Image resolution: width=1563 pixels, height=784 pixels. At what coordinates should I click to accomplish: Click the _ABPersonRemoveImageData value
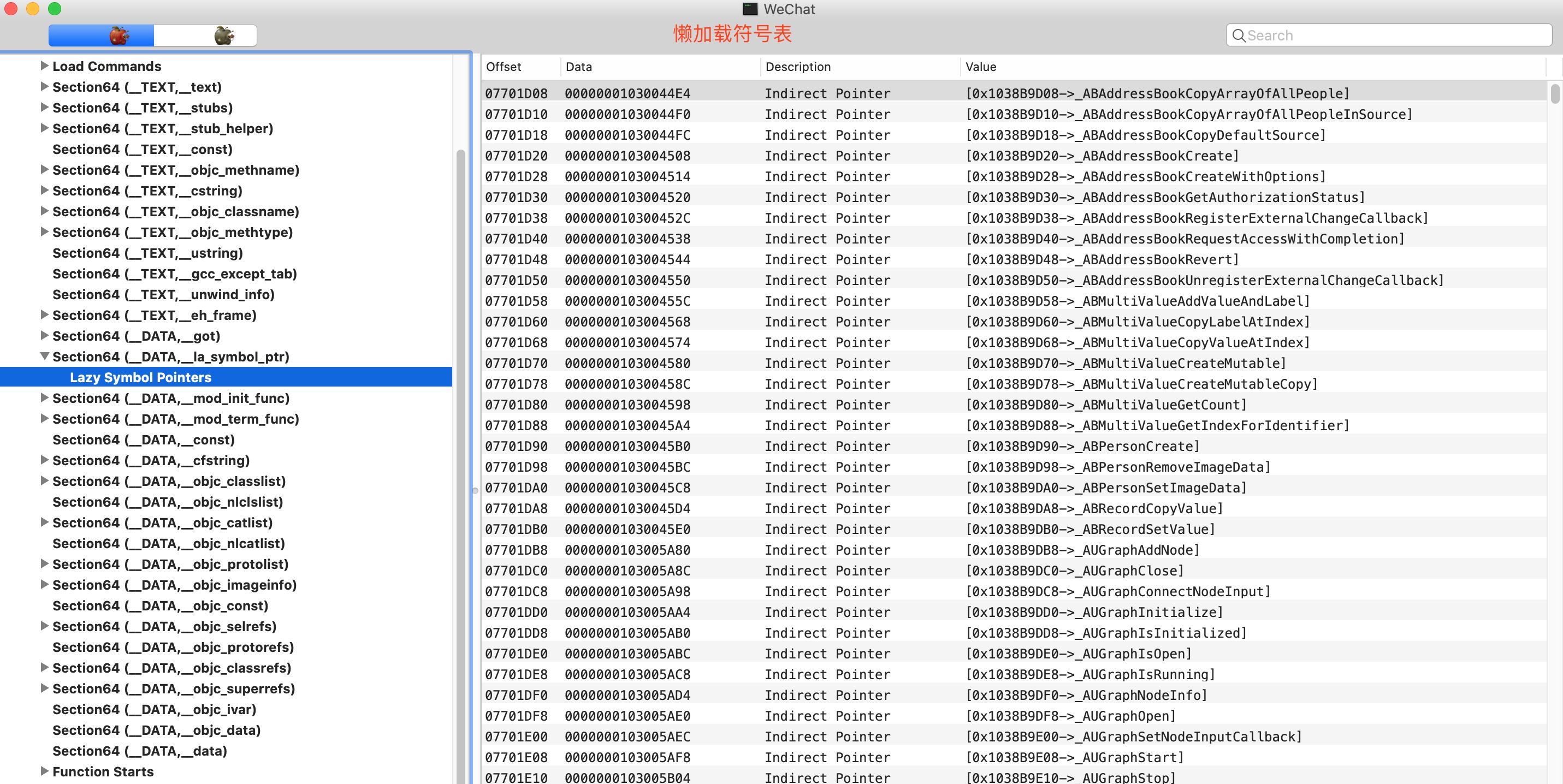[1118, 467]
